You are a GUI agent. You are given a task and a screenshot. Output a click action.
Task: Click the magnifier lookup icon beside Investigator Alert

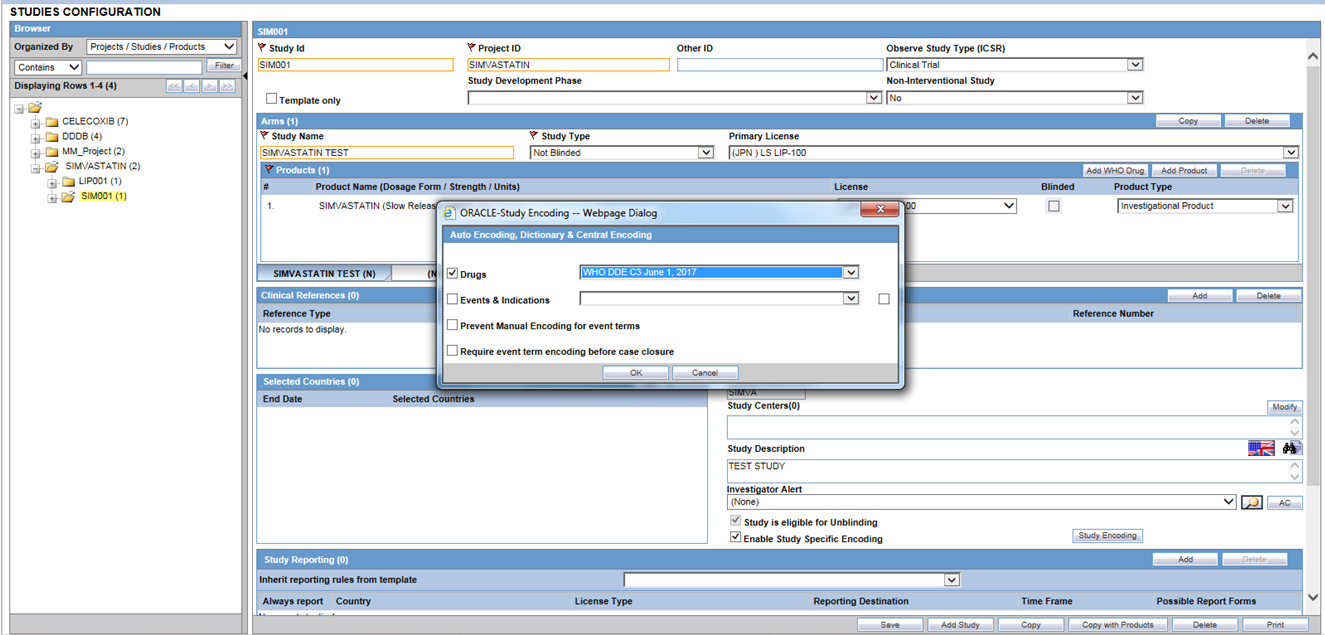(x=1251, y=502)
